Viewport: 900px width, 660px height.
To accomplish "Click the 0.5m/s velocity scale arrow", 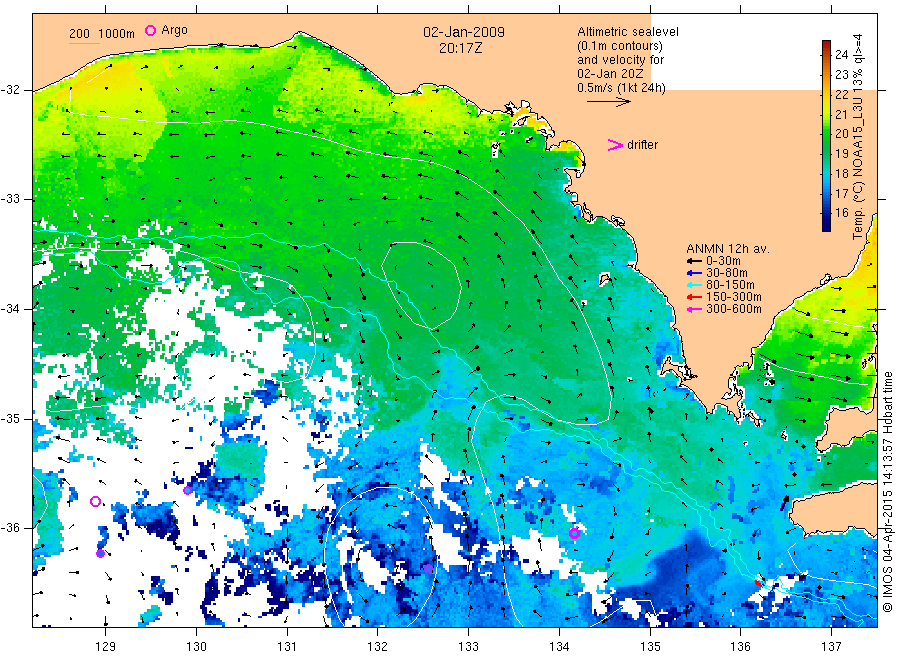I will click(608, 102).
